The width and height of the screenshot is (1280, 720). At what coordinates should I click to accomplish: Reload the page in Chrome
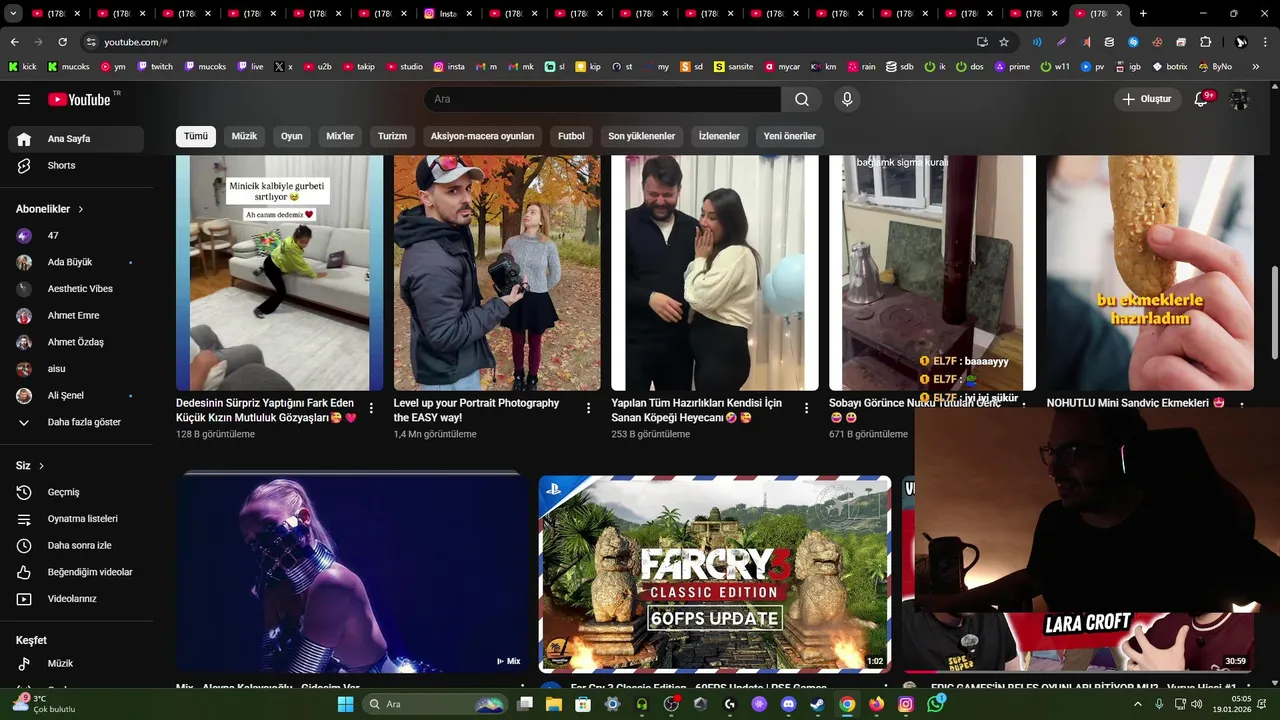[x=62, y=42]
